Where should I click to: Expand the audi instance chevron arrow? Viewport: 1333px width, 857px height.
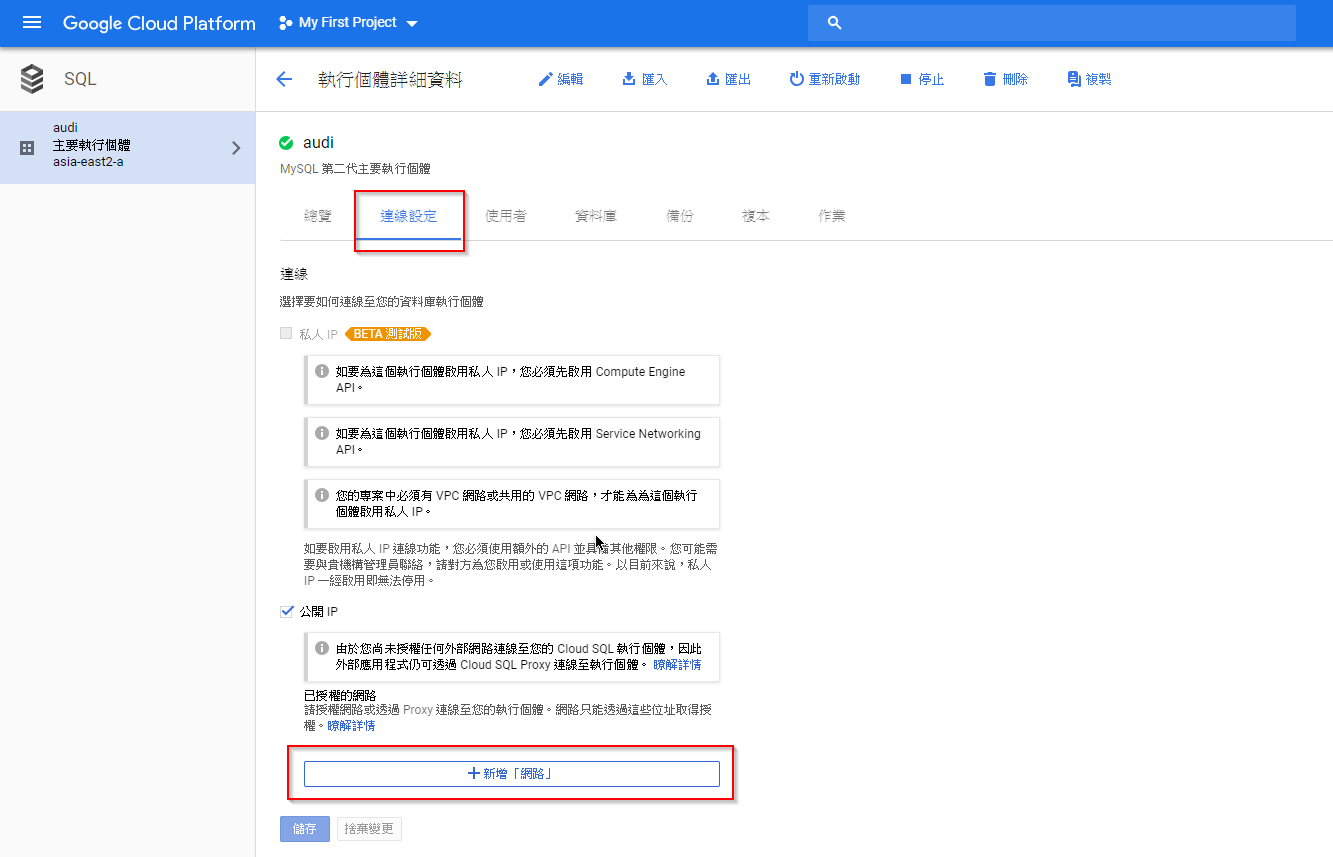(236, 148)
